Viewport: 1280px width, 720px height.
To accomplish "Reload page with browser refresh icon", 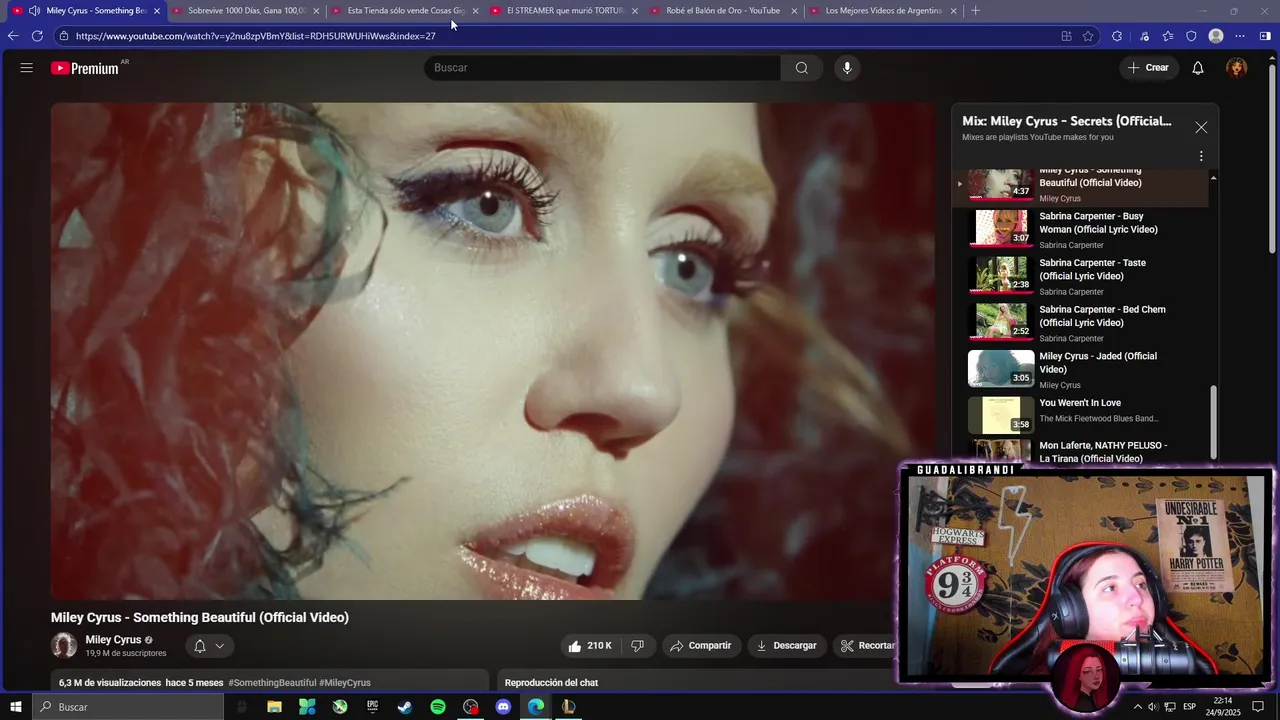I will pos(37,36).
